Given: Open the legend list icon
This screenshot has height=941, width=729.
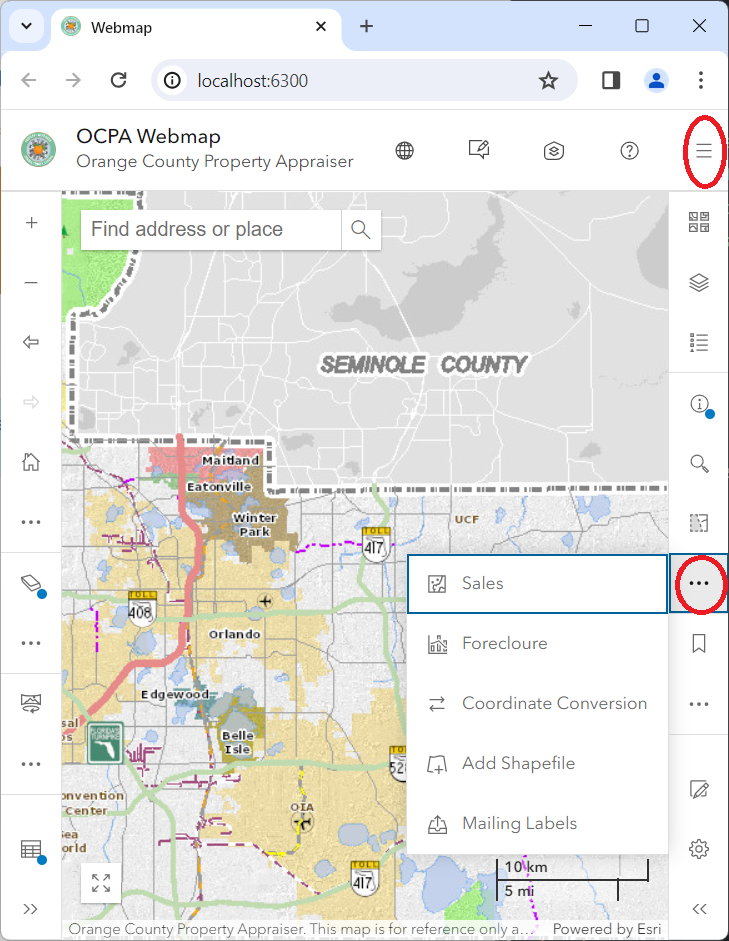Looking at the screenshot, I should click(x=699, y=342).
